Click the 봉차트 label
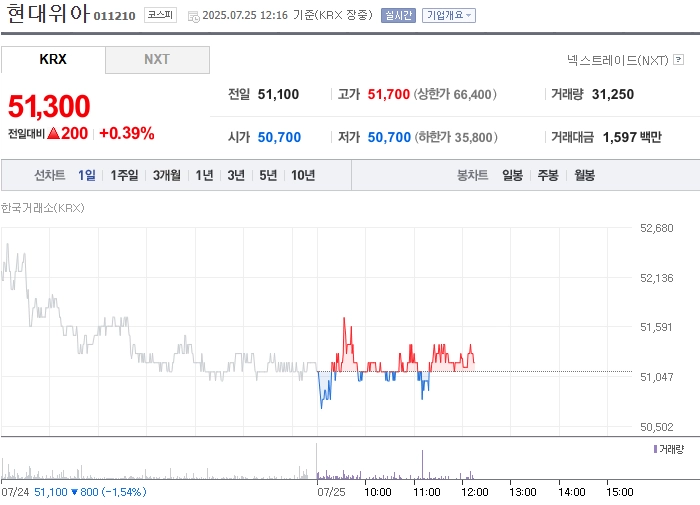The width and height of the screenshot is (700, 505). 472,175
